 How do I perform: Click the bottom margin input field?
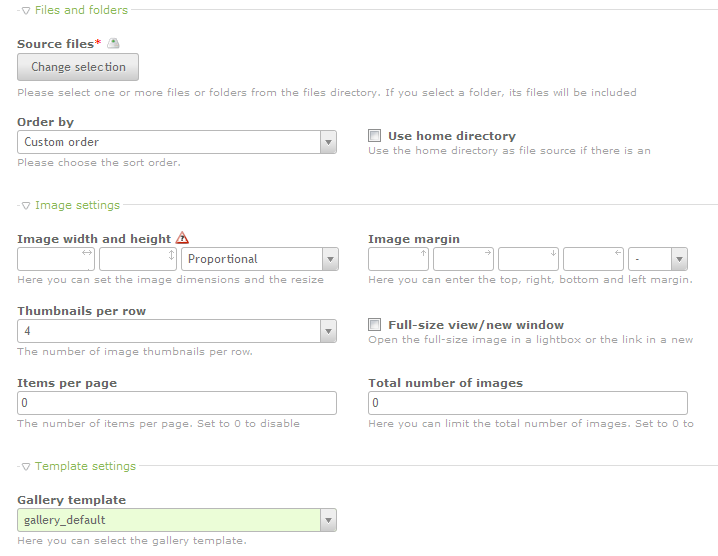coord(527,259)
